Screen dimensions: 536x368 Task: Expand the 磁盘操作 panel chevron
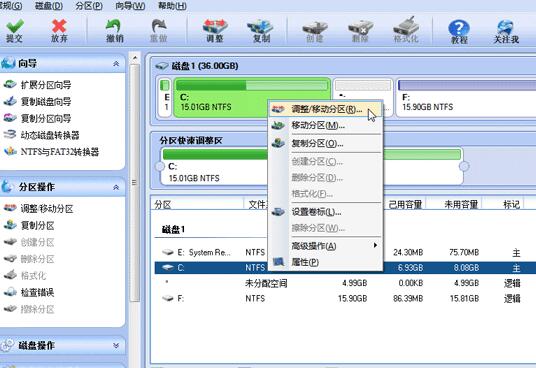(x=116, y=345)
